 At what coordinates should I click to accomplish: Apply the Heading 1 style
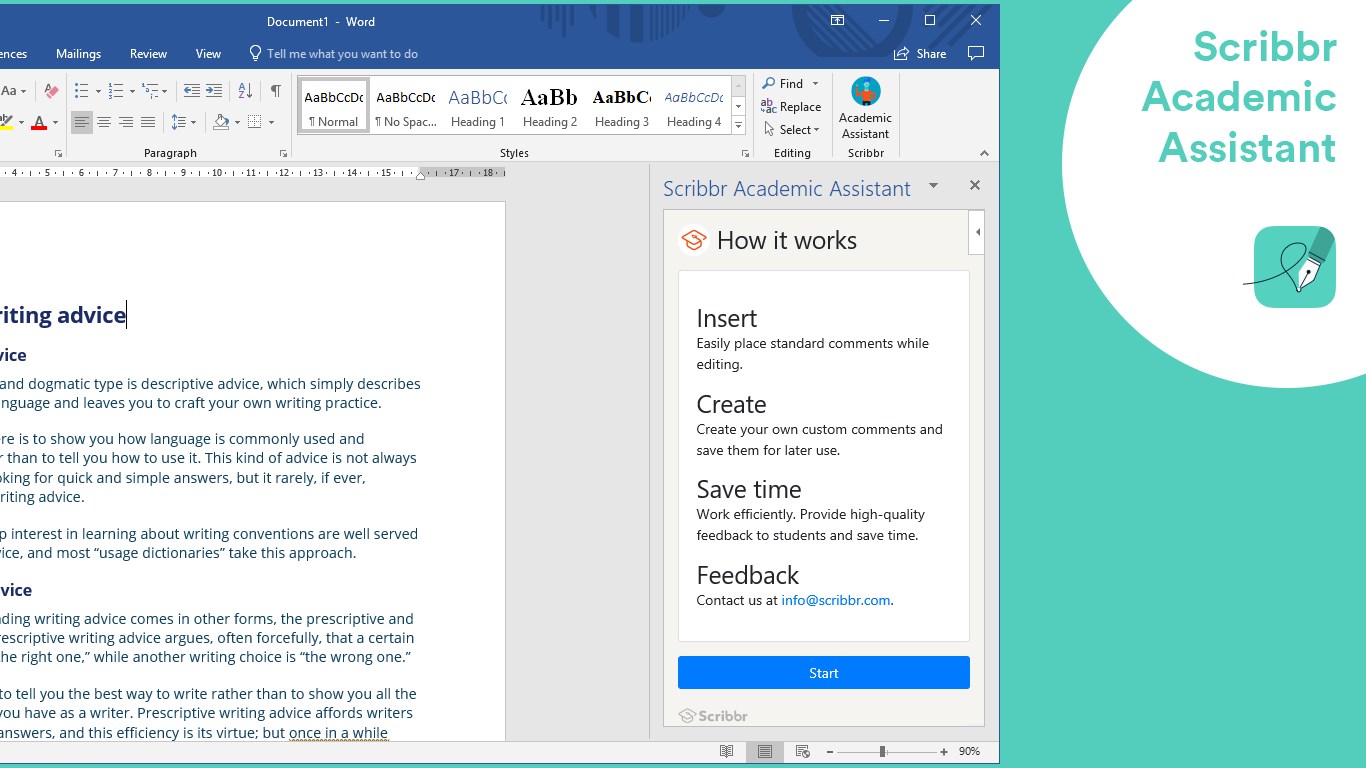(477, 106)
